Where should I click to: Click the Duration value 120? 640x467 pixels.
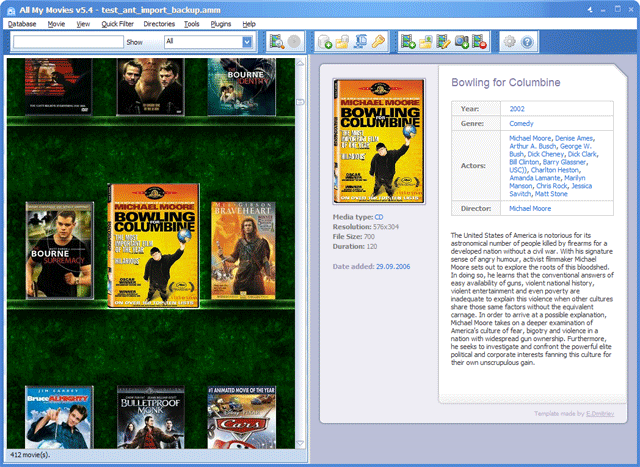point(372,247)
